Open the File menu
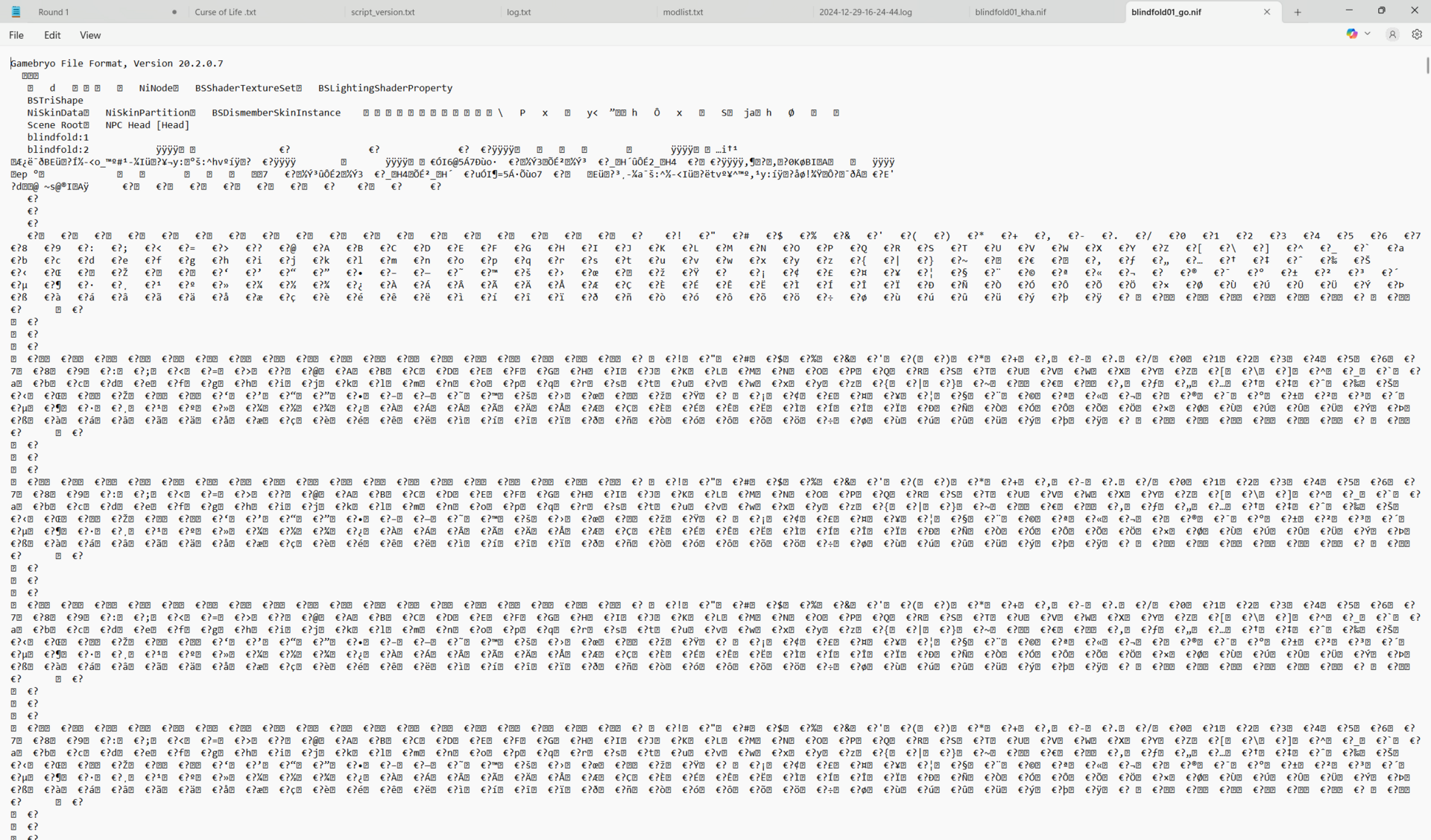 pyautogui.click(x=16, y=35)
